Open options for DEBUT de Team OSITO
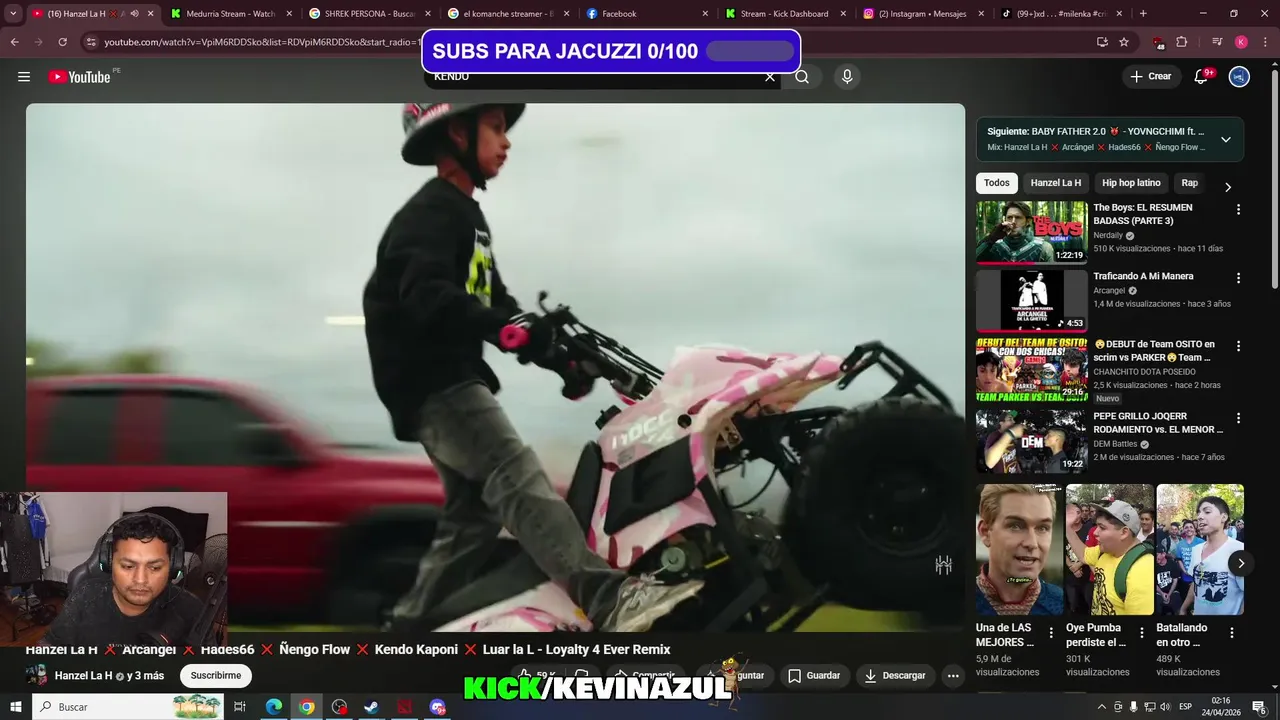 tap(1238, 346)
